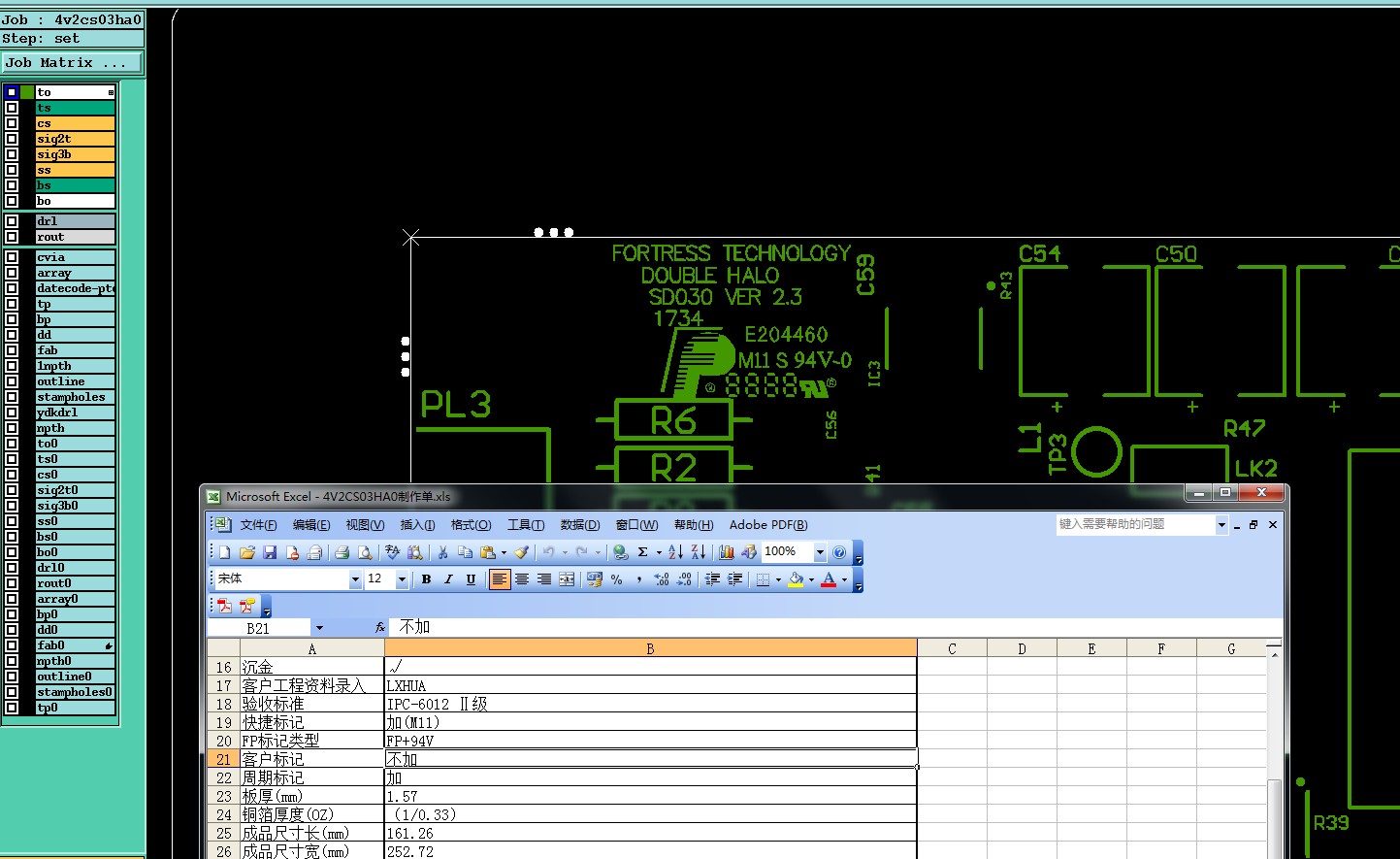
Task: Click the Sort Descending Z-A icon
Action: tap(699, 552)
